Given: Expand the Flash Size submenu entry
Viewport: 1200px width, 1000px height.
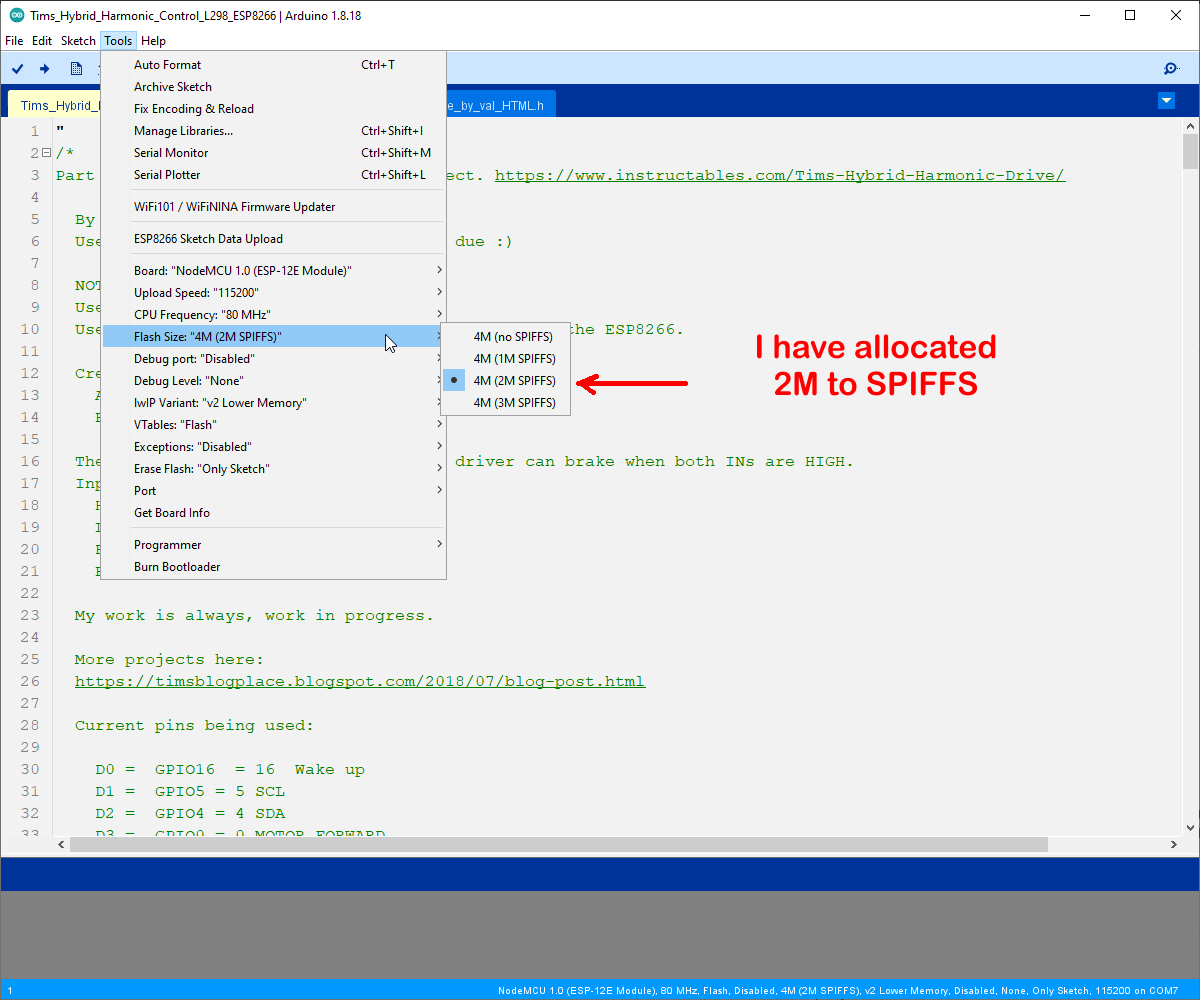Looking at the screenshot, I should pyautogui.click(x=274, y=337).
